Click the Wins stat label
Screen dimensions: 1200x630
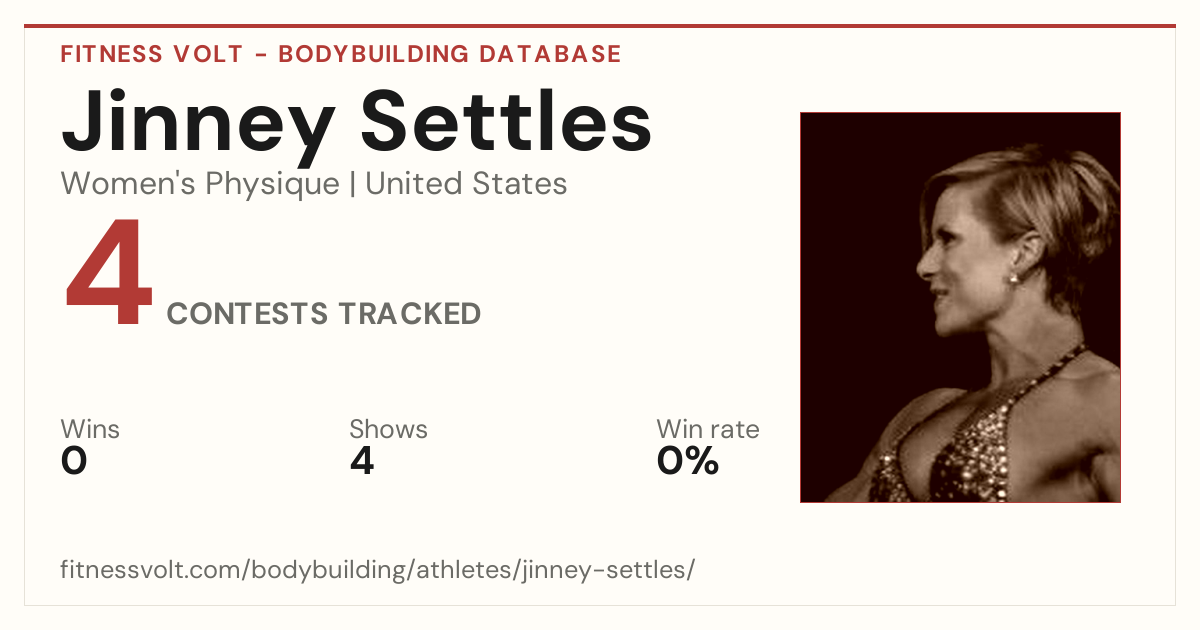pos(90,430)
